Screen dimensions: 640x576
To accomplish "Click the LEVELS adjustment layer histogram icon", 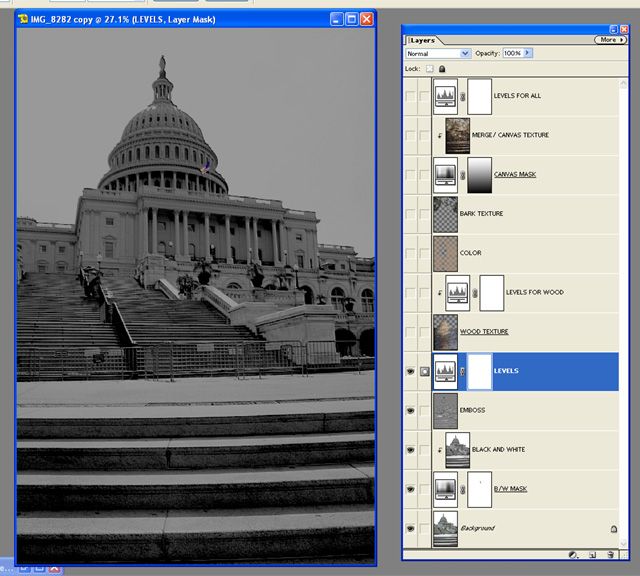I will pyautogui.click(x=445, y=371).
